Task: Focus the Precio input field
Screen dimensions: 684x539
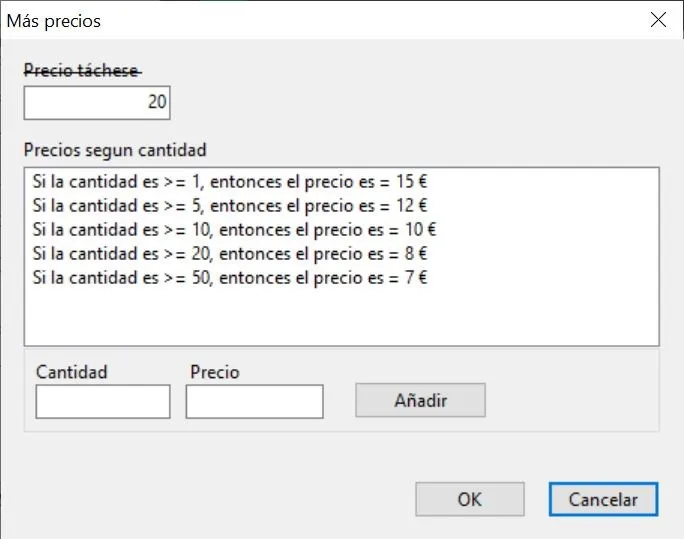Action: click(x=254, y=401)
